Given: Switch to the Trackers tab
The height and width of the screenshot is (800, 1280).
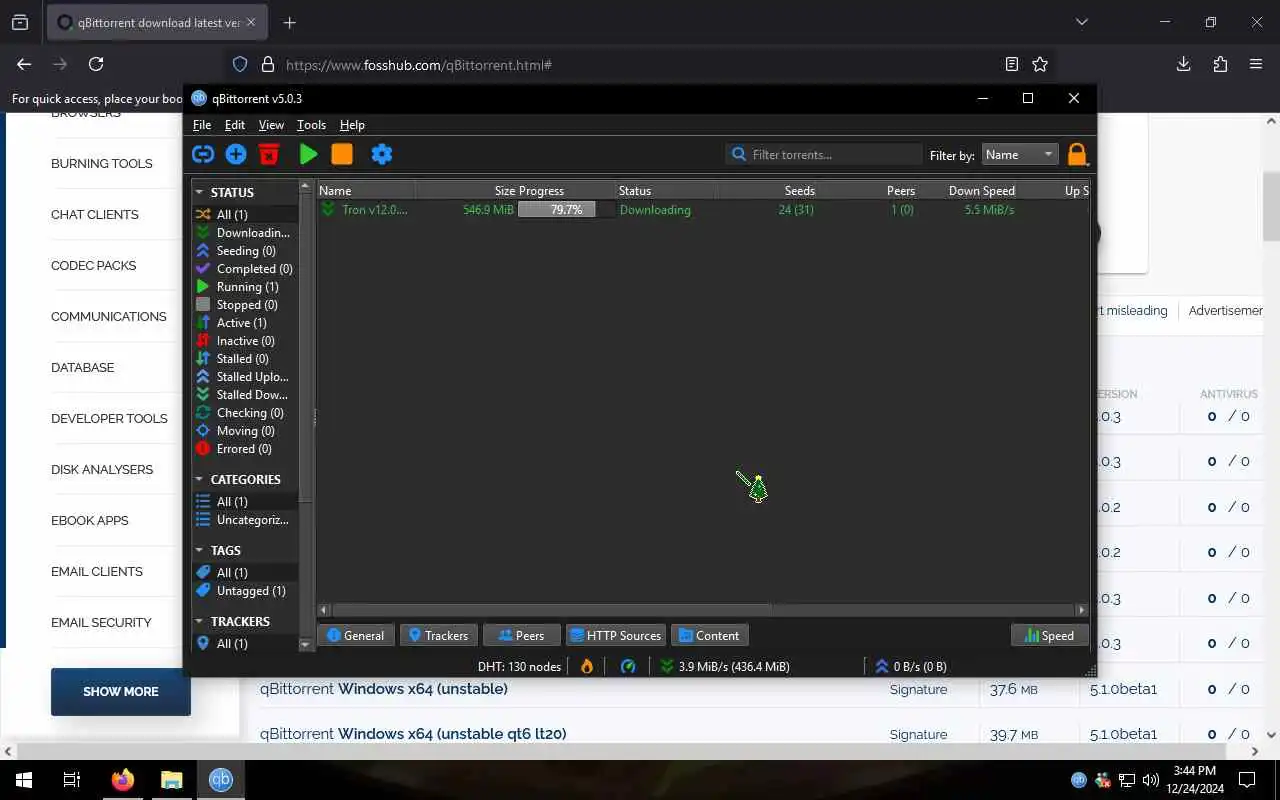Looking at the screenshot, I should point(438,635).
